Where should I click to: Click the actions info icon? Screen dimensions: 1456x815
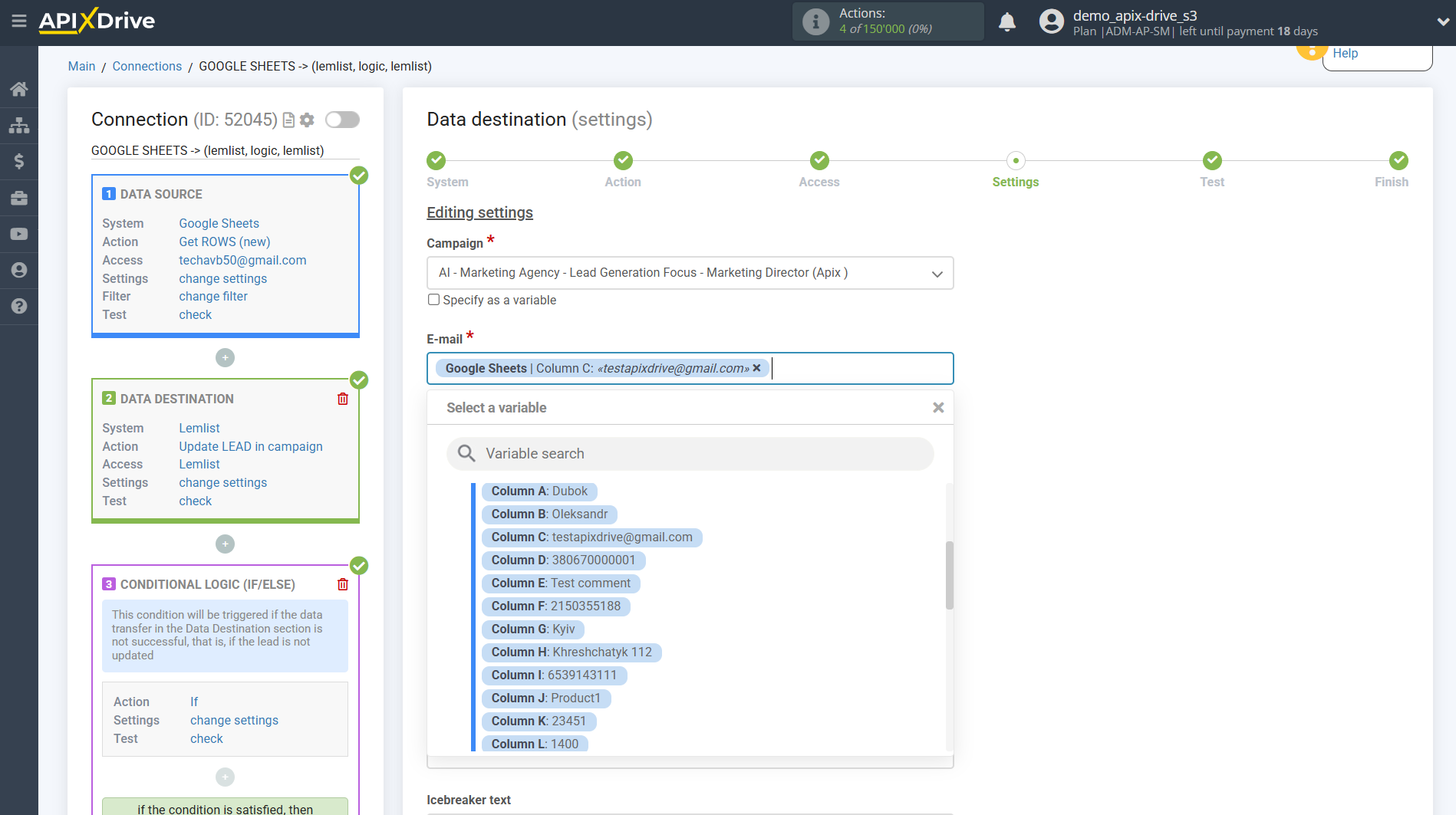coord(815,21)
